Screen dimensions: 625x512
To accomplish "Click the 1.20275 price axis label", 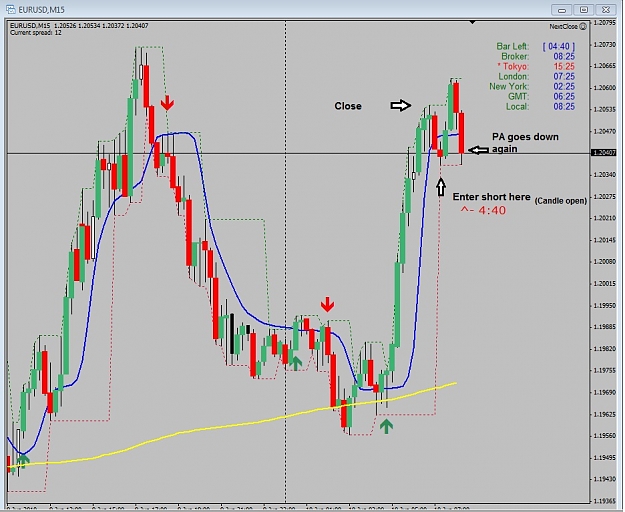I will (x=605, y=196).
